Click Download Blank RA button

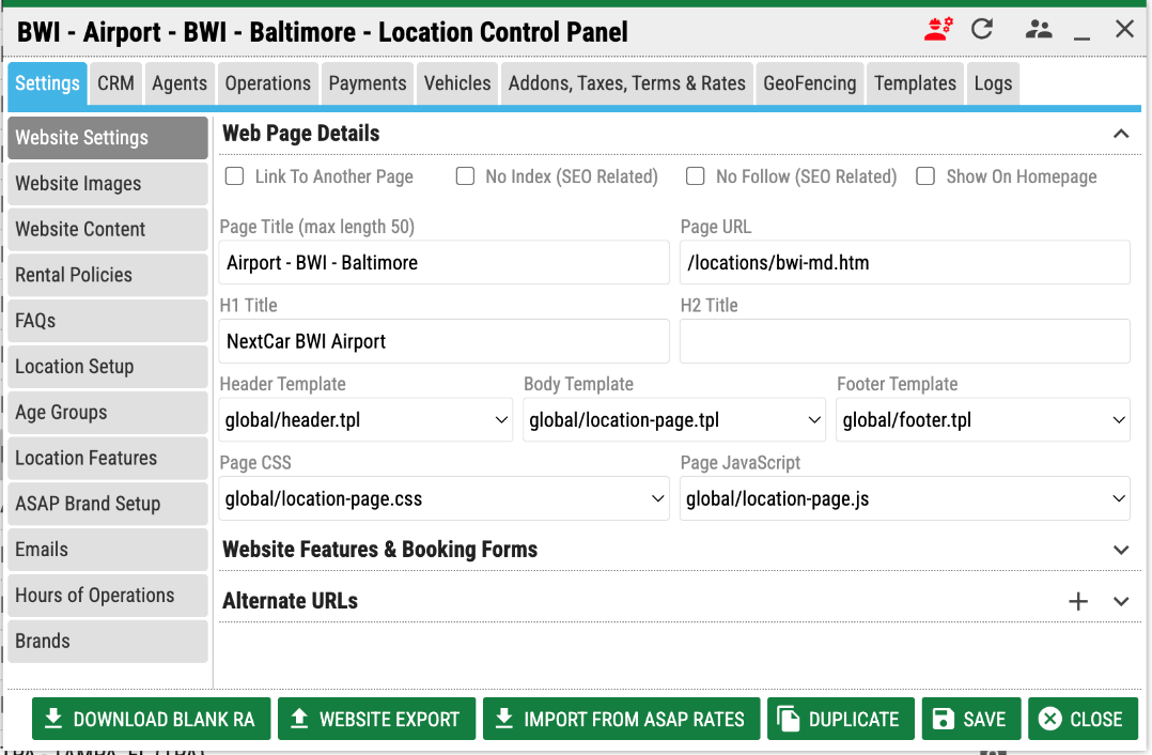pyautogui.click(x=151, y=719)
